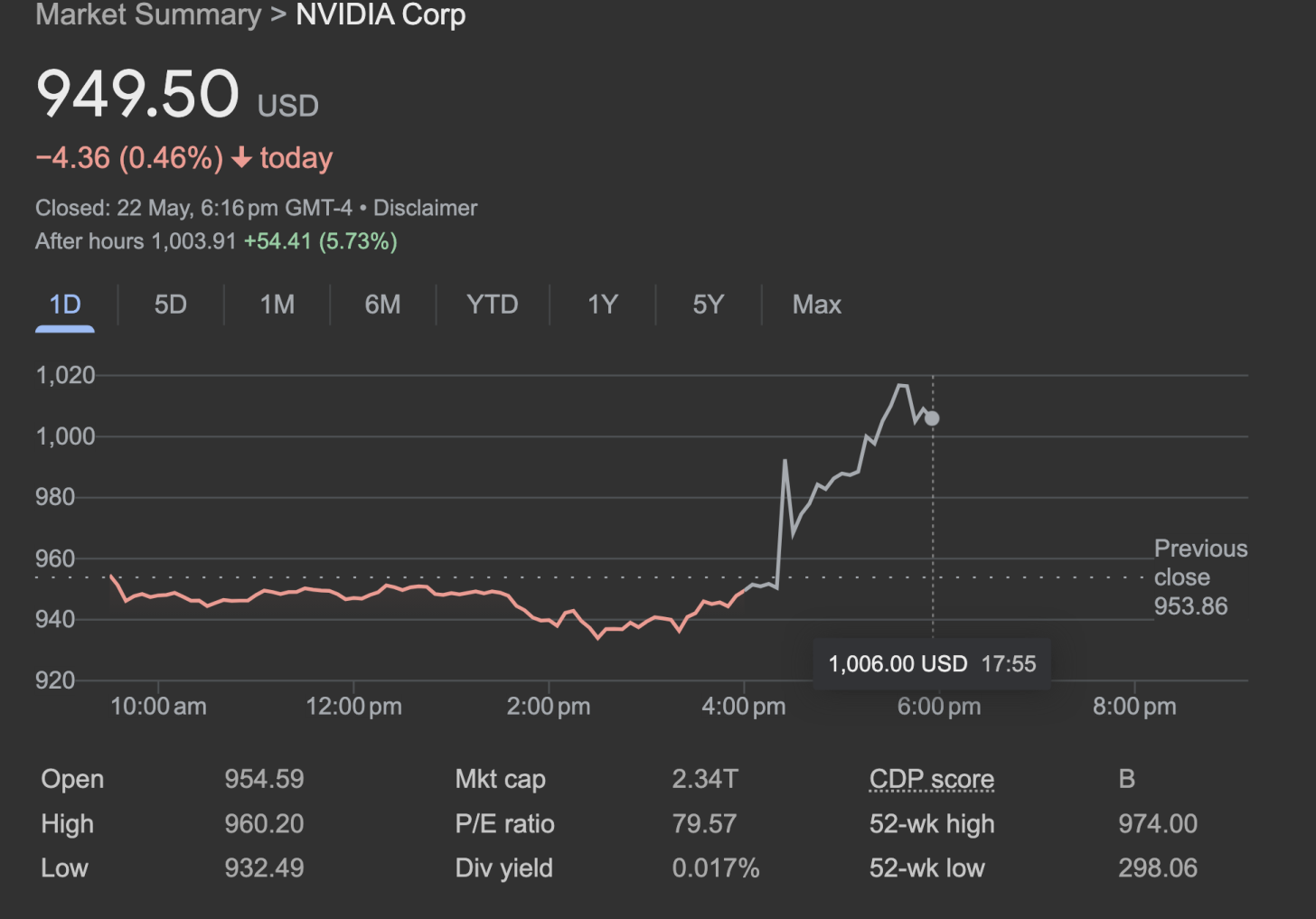Click the 1,000 y-axis label
Viewport: 1316px width, 919px height.
coord(65,436)
